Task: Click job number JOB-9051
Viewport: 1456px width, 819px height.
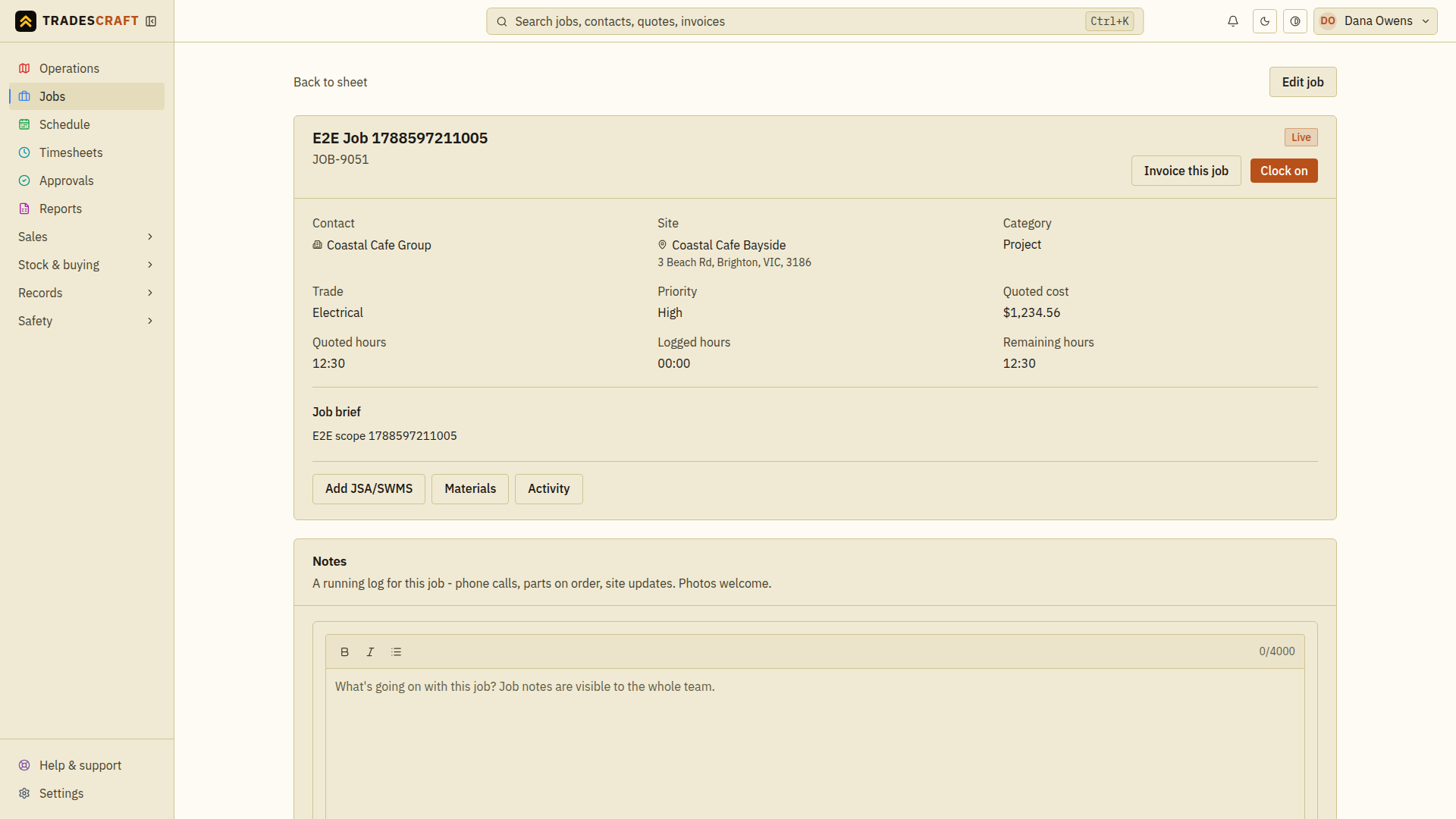Action: [340, 159]
